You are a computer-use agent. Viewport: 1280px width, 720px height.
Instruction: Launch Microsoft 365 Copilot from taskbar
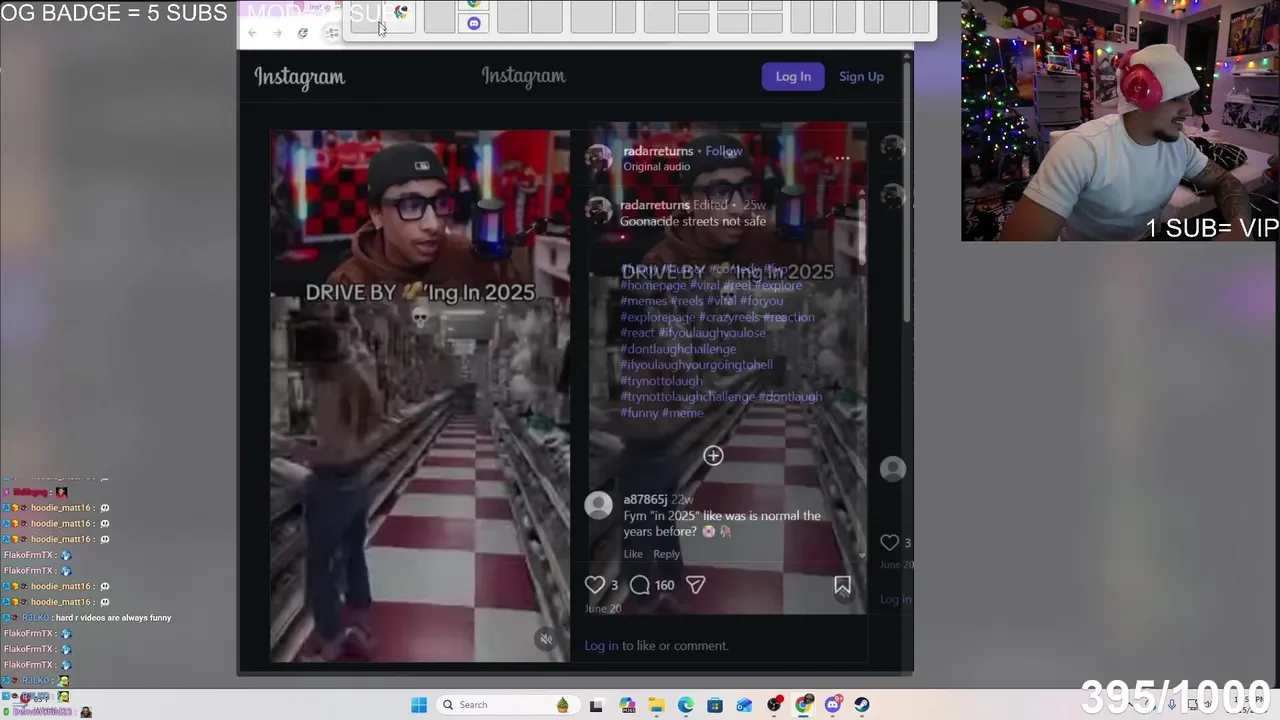[x=627, y=705]
